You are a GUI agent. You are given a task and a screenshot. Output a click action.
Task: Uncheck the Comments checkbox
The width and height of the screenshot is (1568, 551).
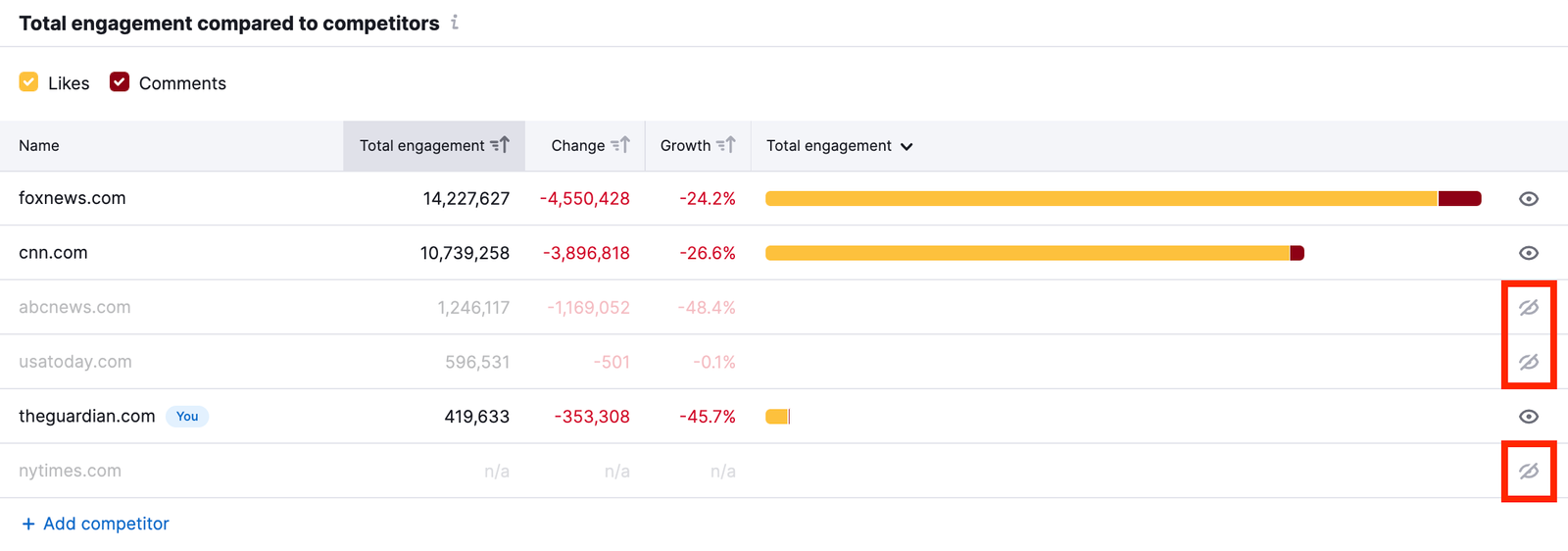(120, 82)
